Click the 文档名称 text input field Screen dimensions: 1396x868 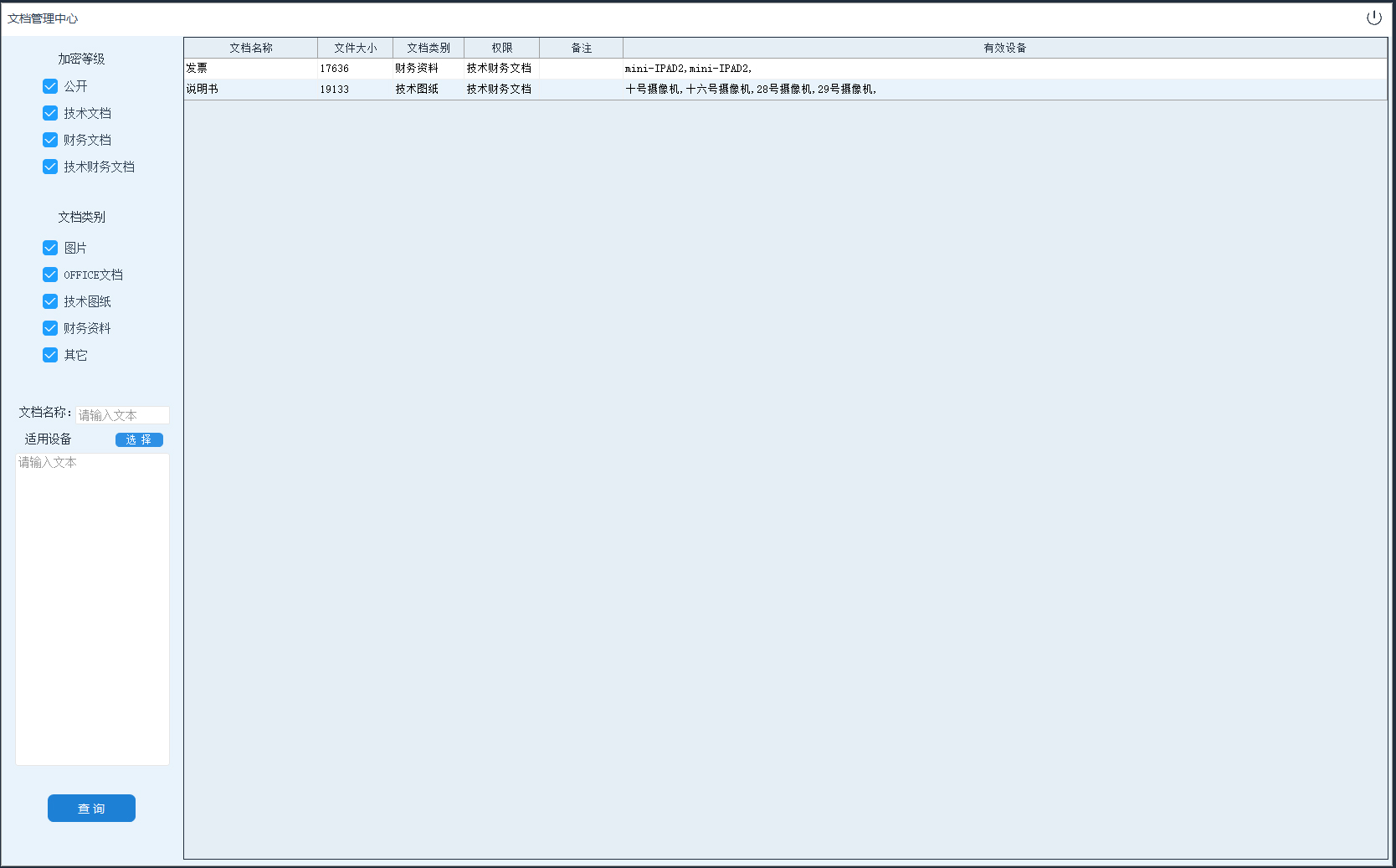122,415
